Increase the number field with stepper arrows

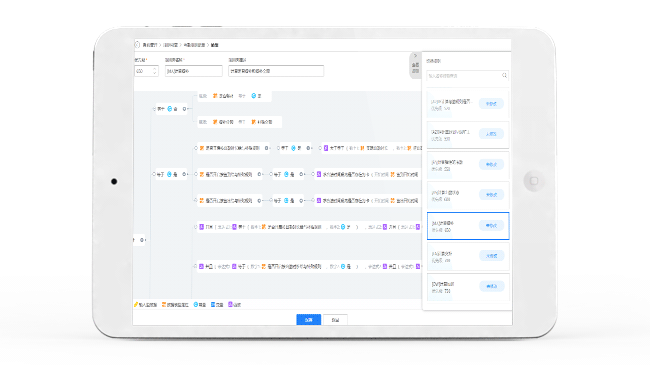155,69
